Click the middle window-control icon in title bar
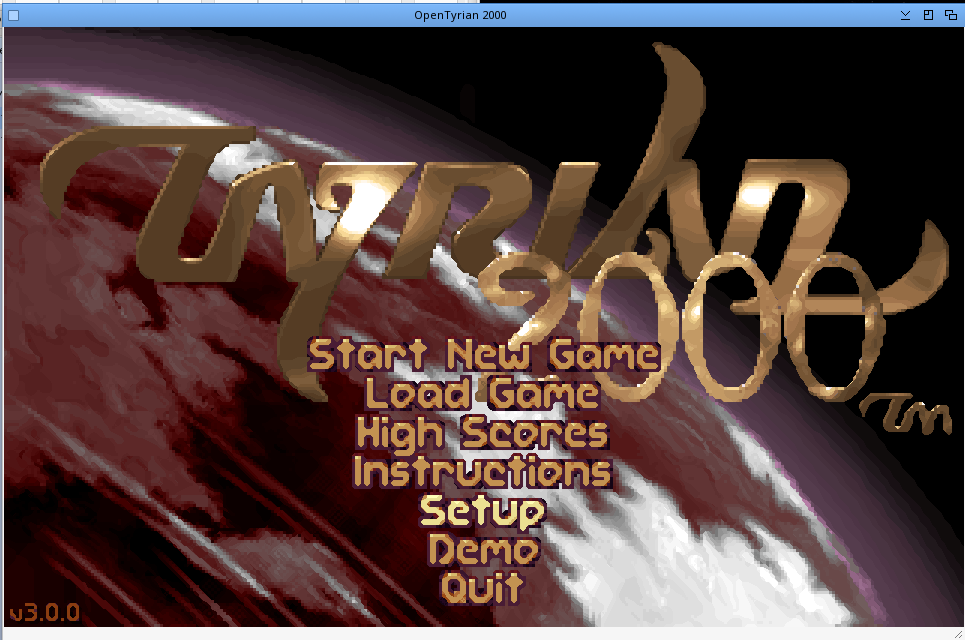This screenshot has height=640, width=965. 928,15
